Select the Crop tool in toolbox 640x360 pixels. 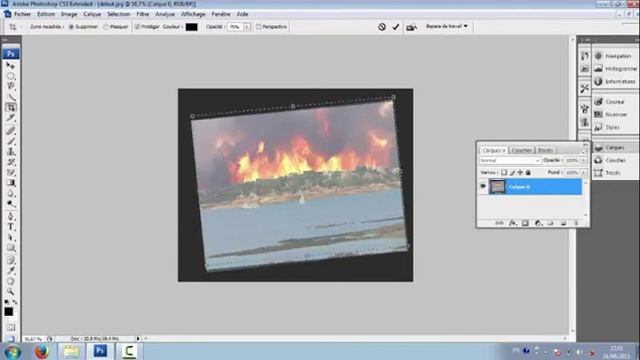11,108
